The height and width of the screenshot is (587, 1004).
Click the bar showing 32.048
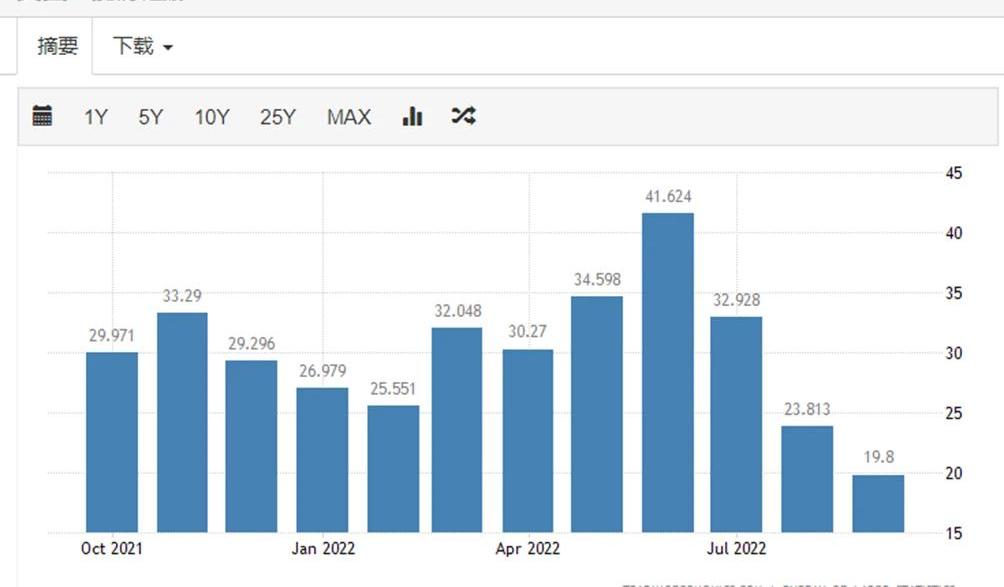click(457, 430)
